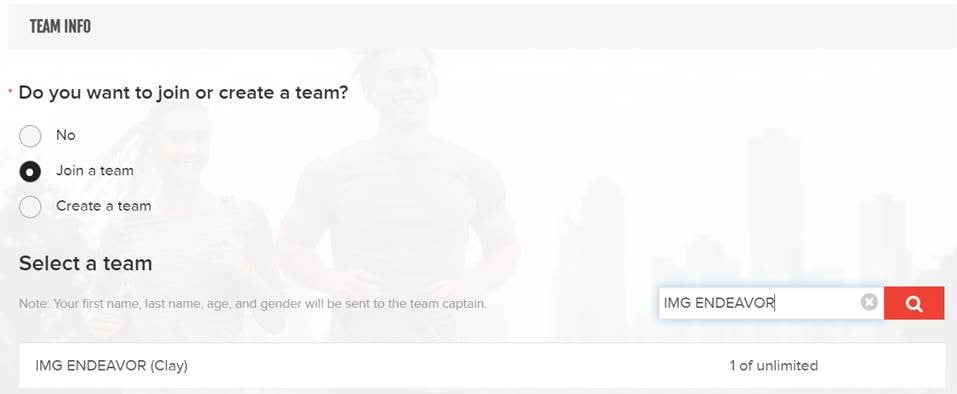957x394 pixels.
Task: Click "1 of unlimited" in the team row
Action: point(773,366)
